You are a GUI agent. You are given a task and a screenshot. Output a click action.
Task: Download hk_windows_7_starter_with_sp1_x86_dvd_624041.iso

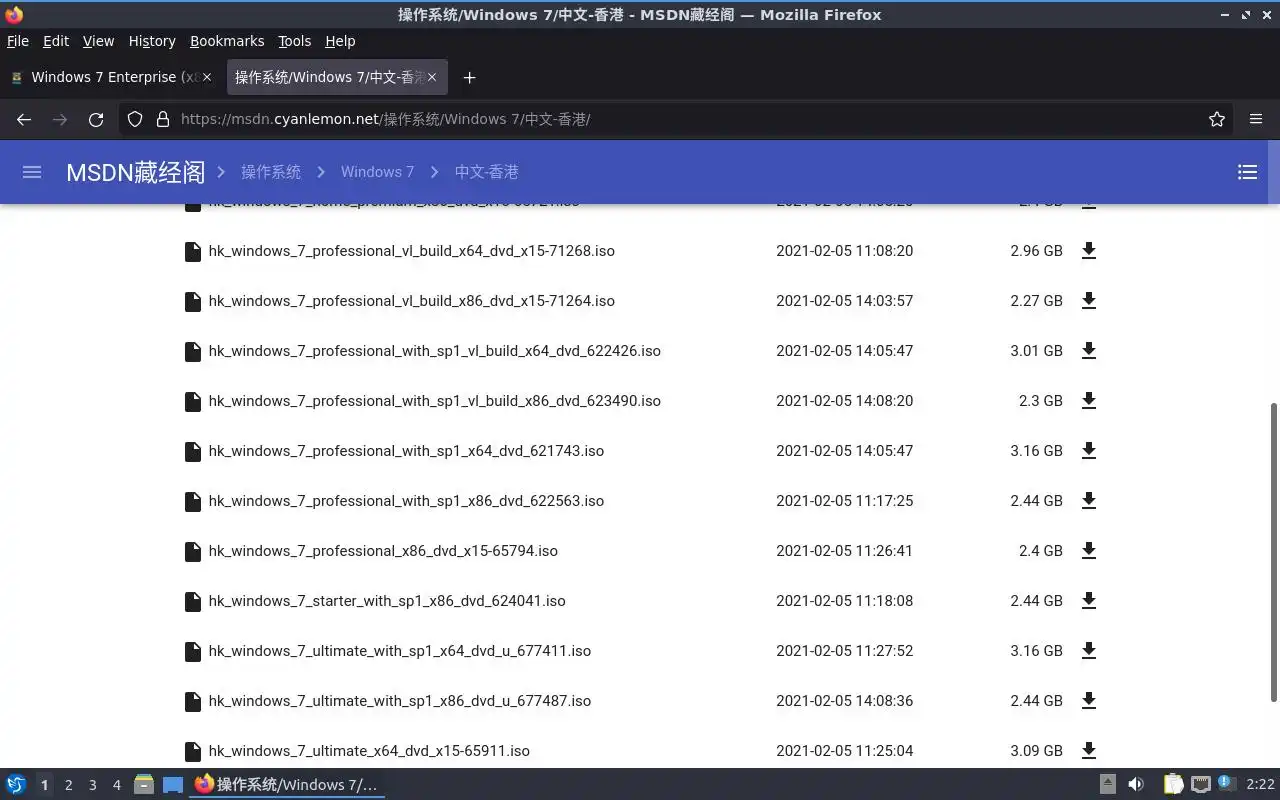pyautogui.click(x=1089, y=601)
